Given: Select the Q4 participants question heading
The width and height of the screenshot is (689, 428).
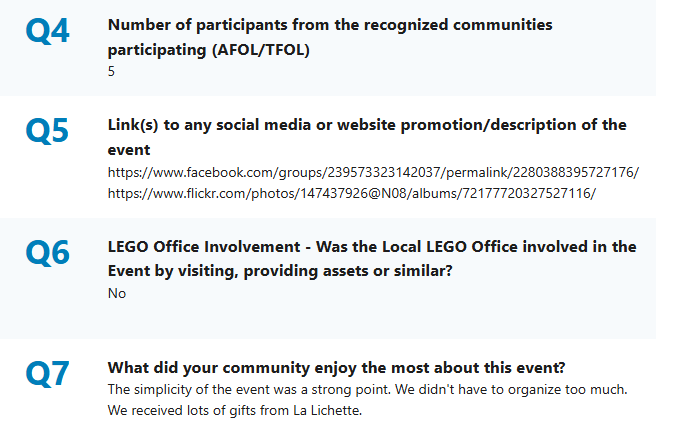Looking at the screenshot, I should (330, 37).
